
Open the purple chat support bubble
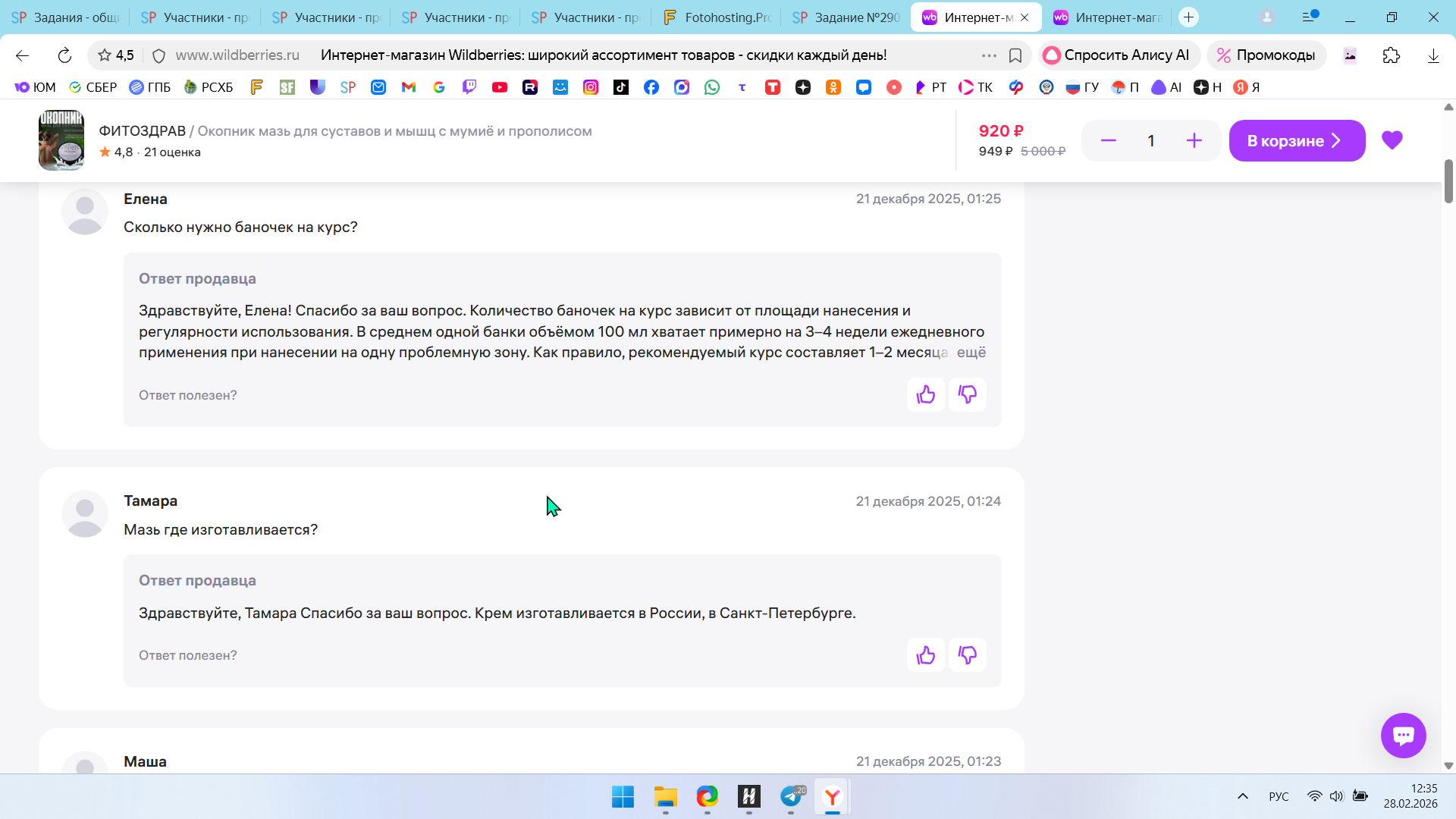[1403, 735]
